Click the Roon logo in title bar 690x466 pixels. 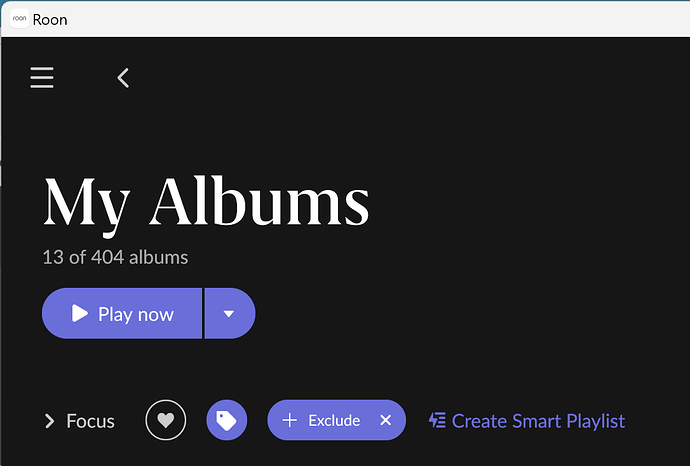[x=19, y=19]
